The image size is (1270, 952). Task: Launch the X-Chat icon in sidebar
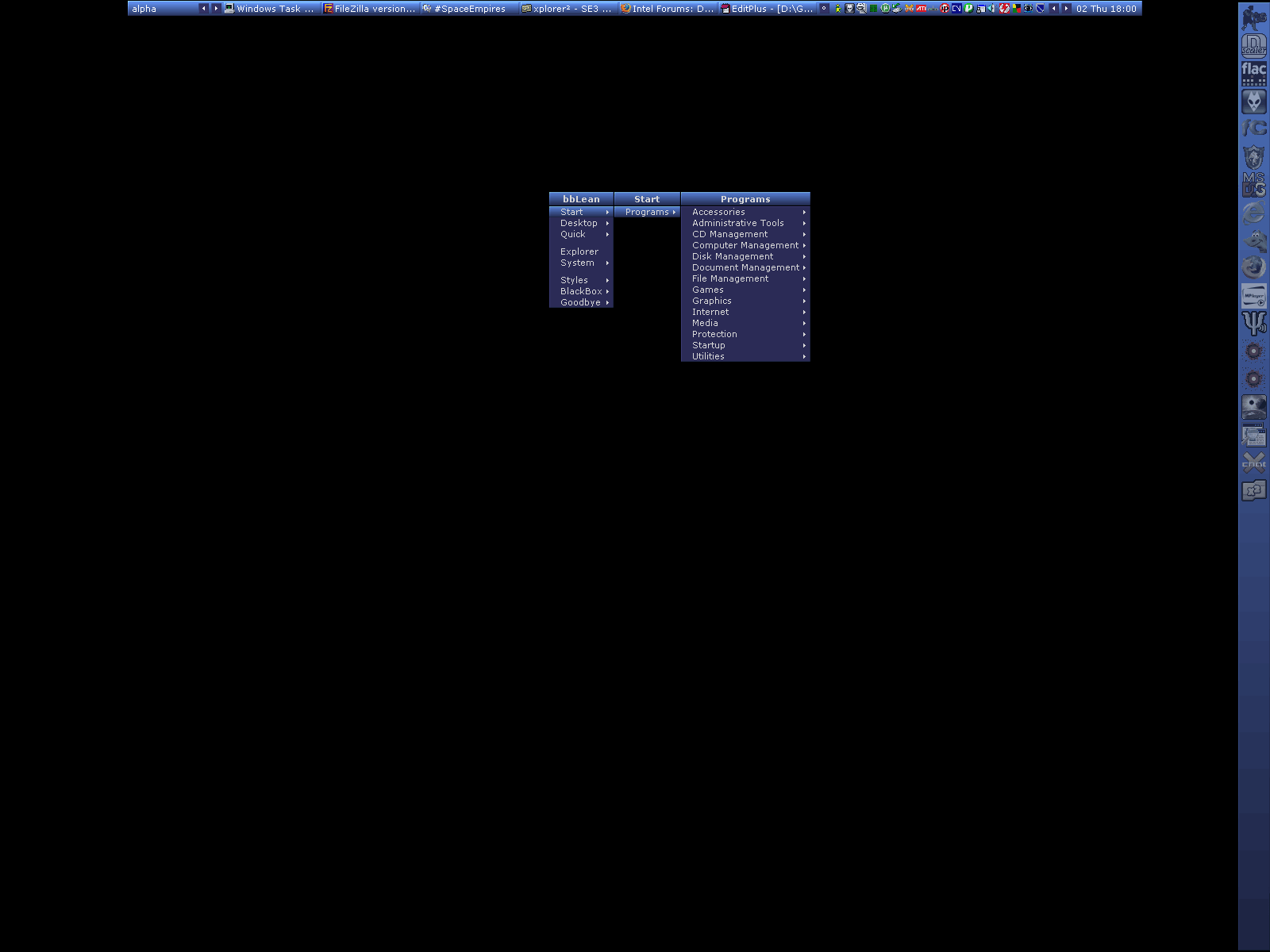point(1253,463)
